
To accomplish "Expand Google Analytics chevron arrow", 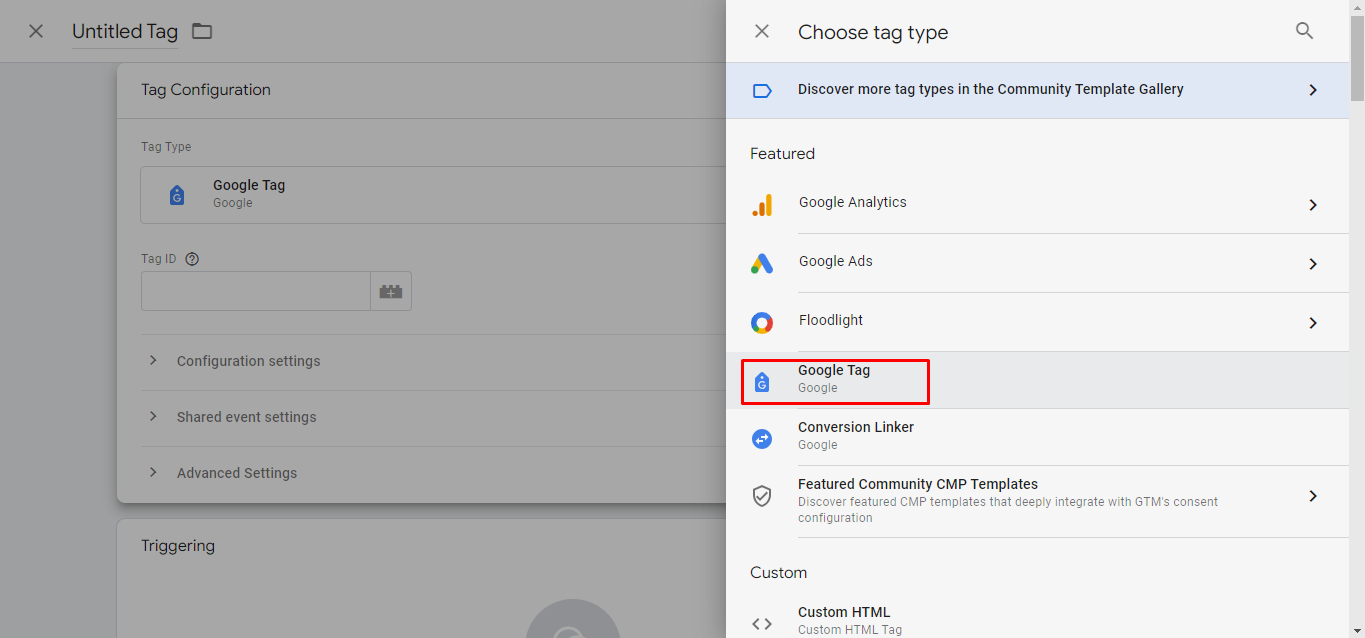I will [x=1313, y=205].
